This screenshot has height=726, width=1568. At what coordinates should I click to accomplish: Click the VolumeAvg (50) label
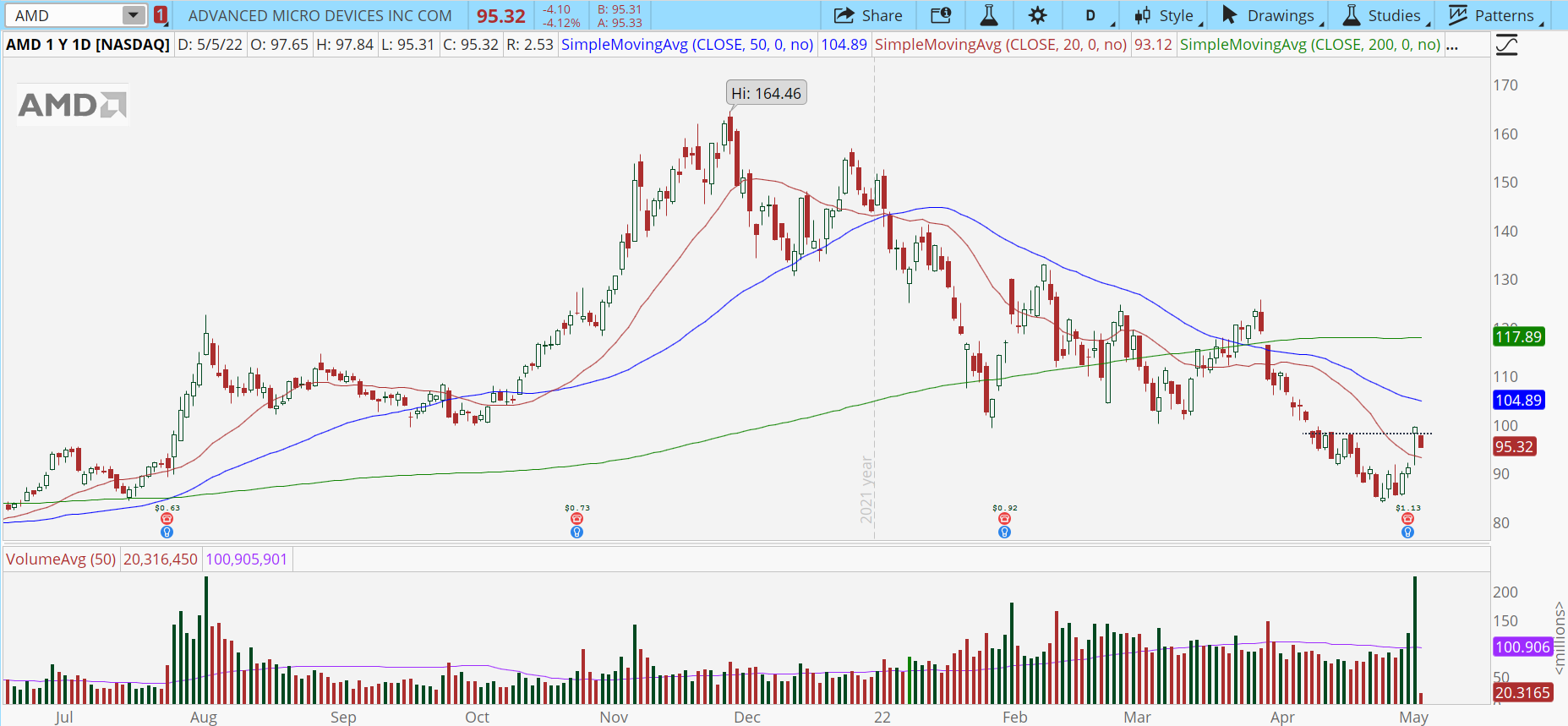[61, 559]
